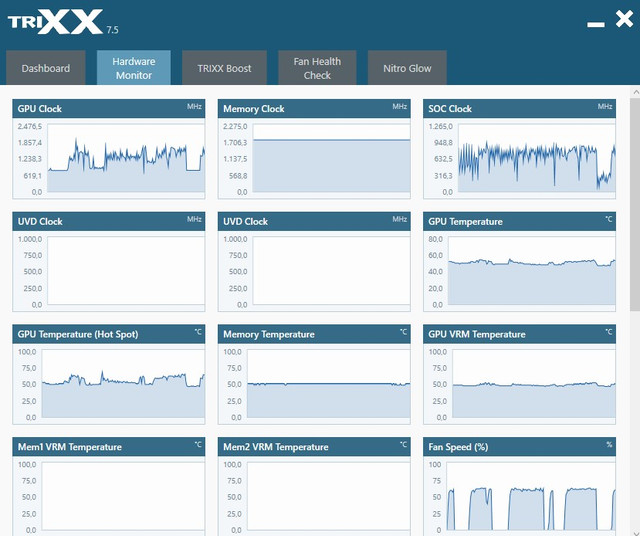Select the Memory Clock graph header
This screenshot has width=640, height=536.
coord(314,109)
